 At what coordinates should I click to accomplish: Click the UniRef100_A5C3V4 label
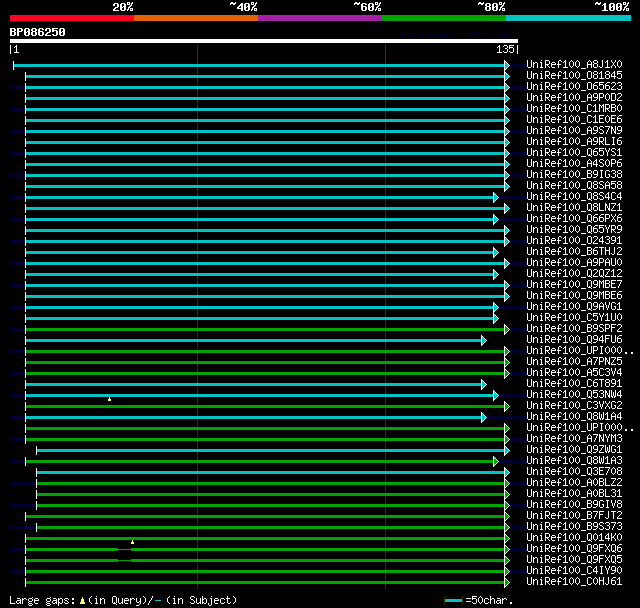point(574,373)
